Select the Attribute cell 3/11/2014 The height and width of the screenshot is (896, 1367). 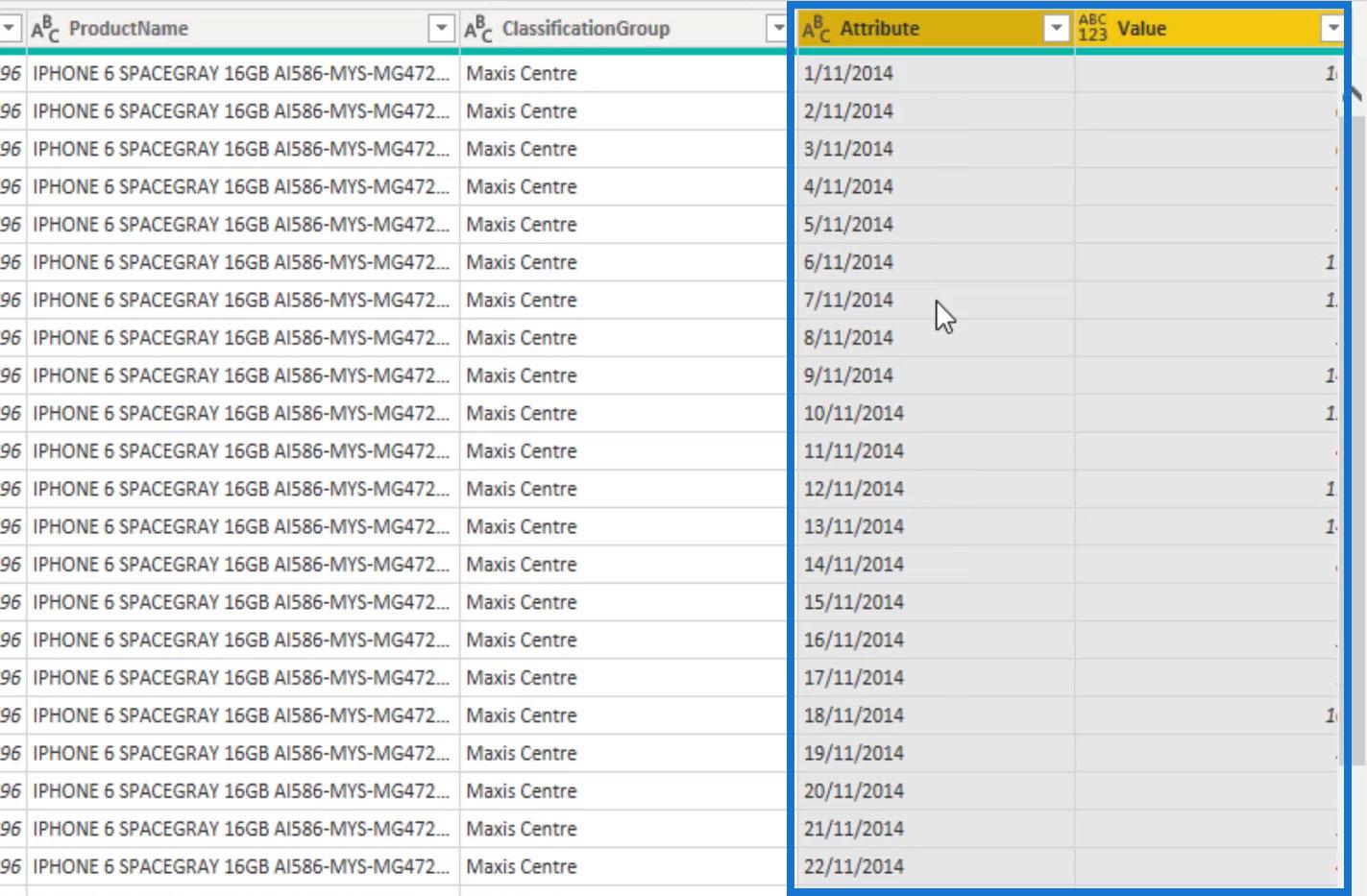coord(935,149)
